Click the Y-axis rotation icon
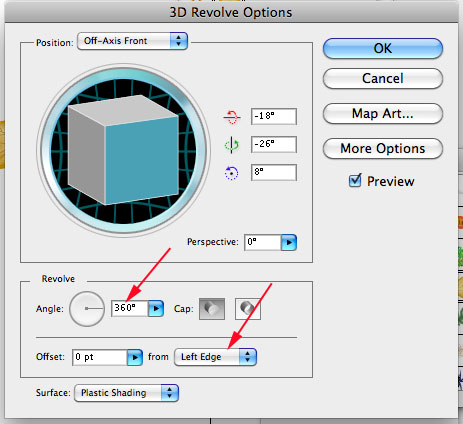Screen dimensions: 463x424 click(232, 145)
